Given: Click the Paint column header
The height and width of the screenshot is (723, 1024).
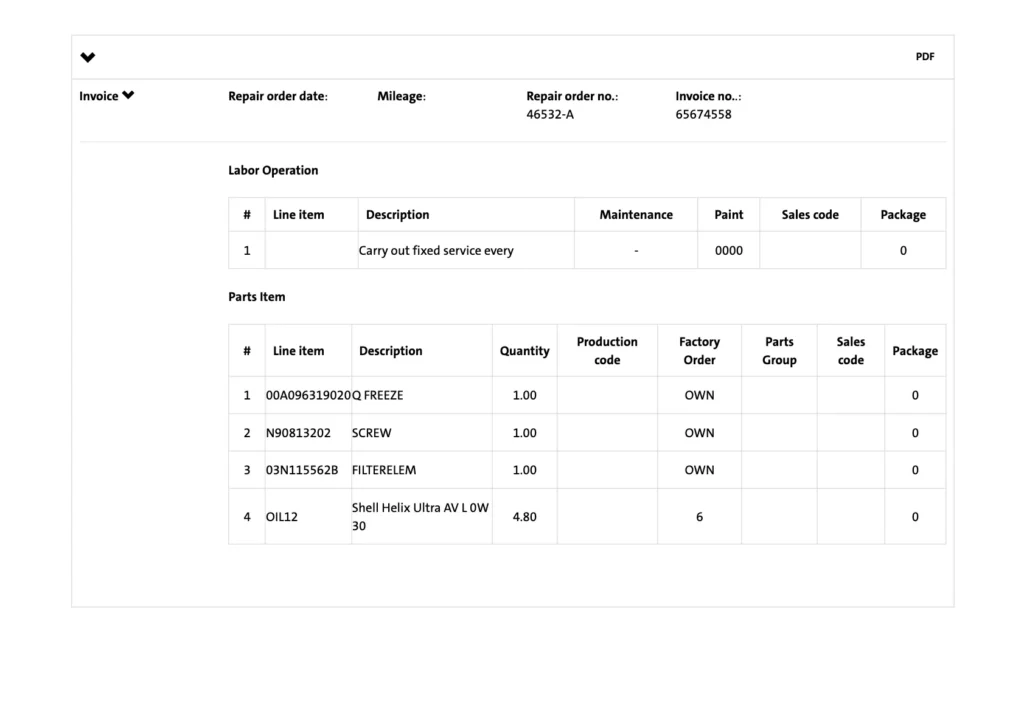Looking at the screenshot, I should (728, 215).
